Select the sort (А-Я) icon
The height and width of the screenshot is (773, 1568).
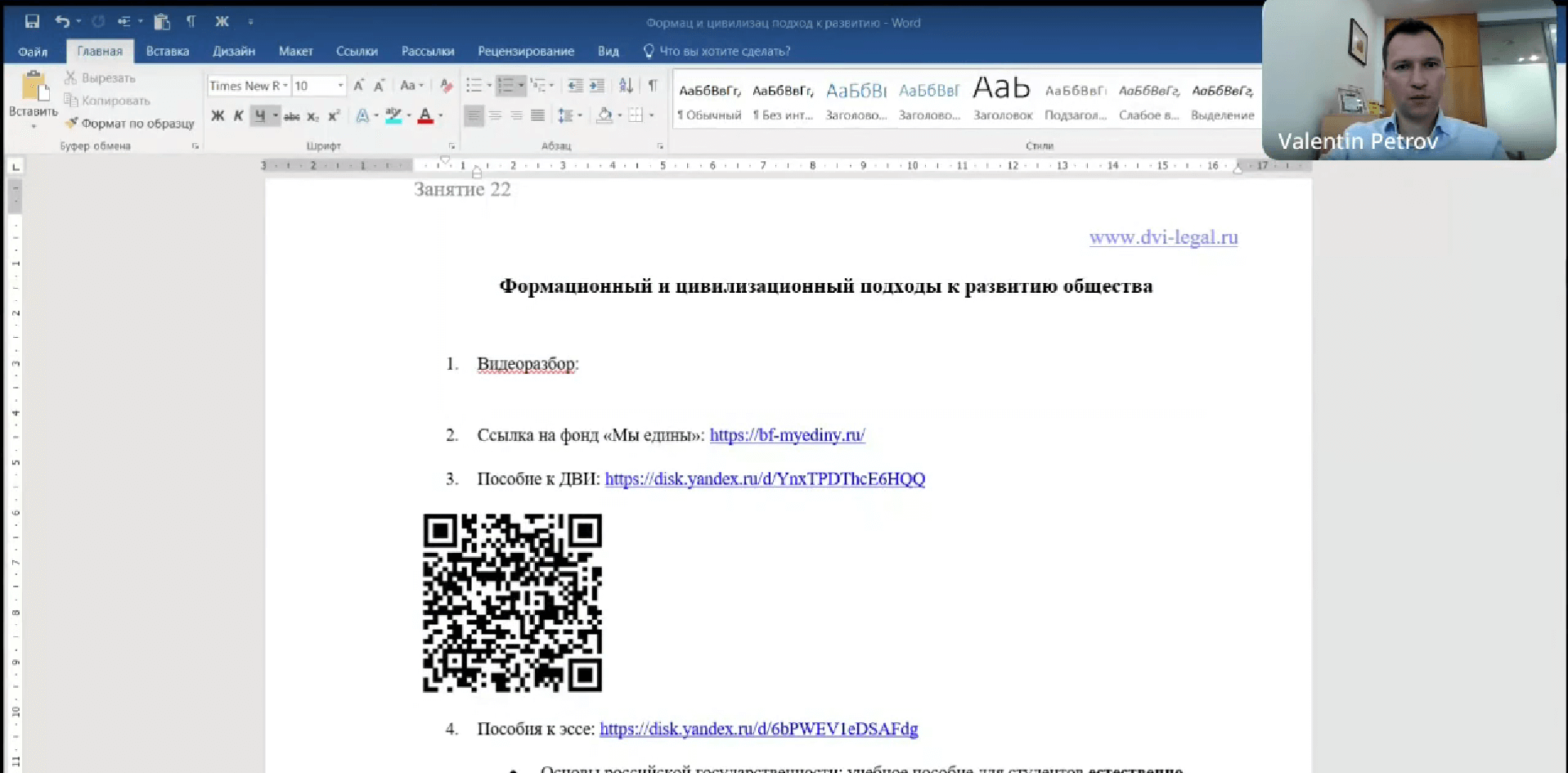click(626, 85)
